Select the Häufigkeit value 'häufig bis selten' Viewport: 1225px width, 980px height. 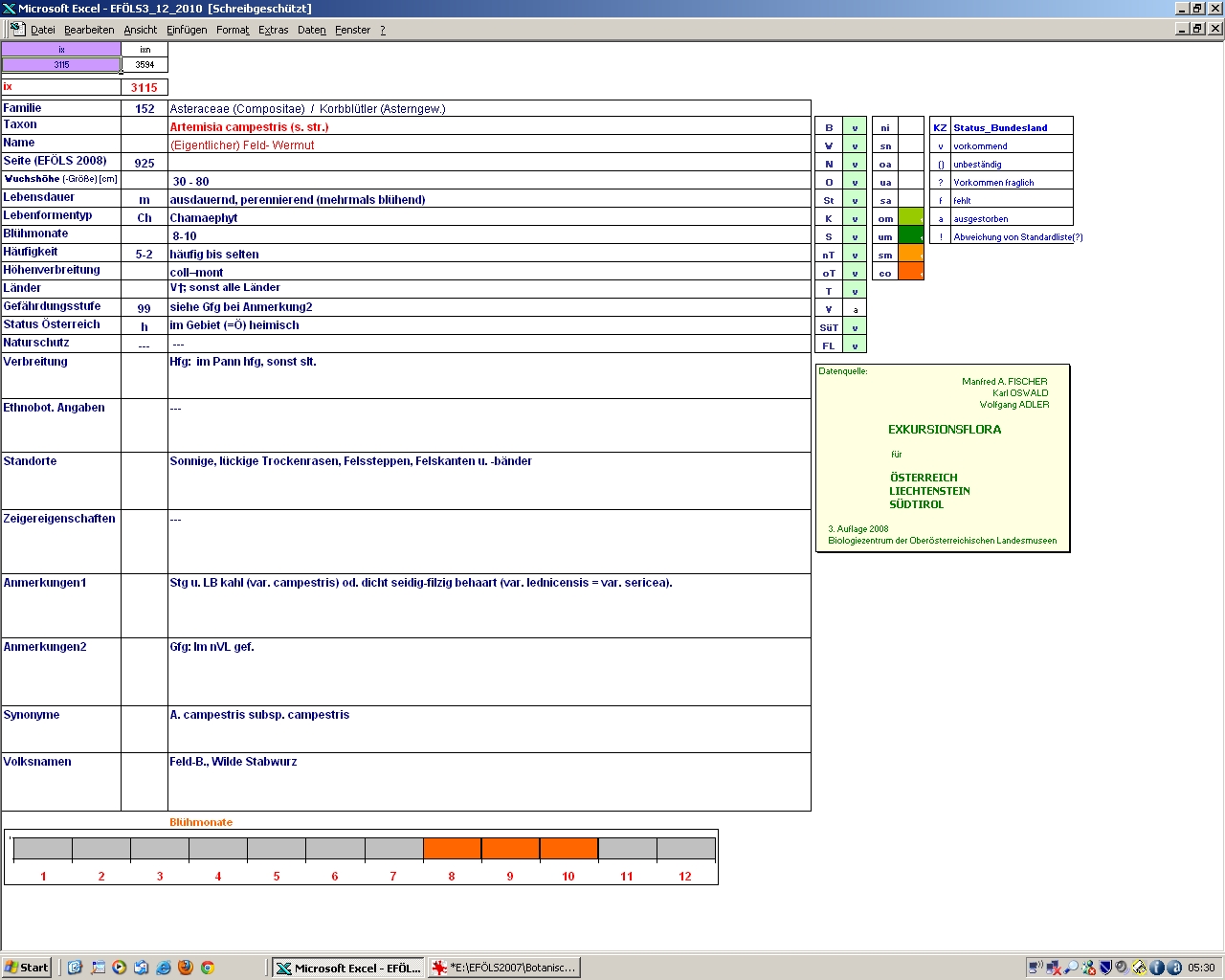(489, 254)
